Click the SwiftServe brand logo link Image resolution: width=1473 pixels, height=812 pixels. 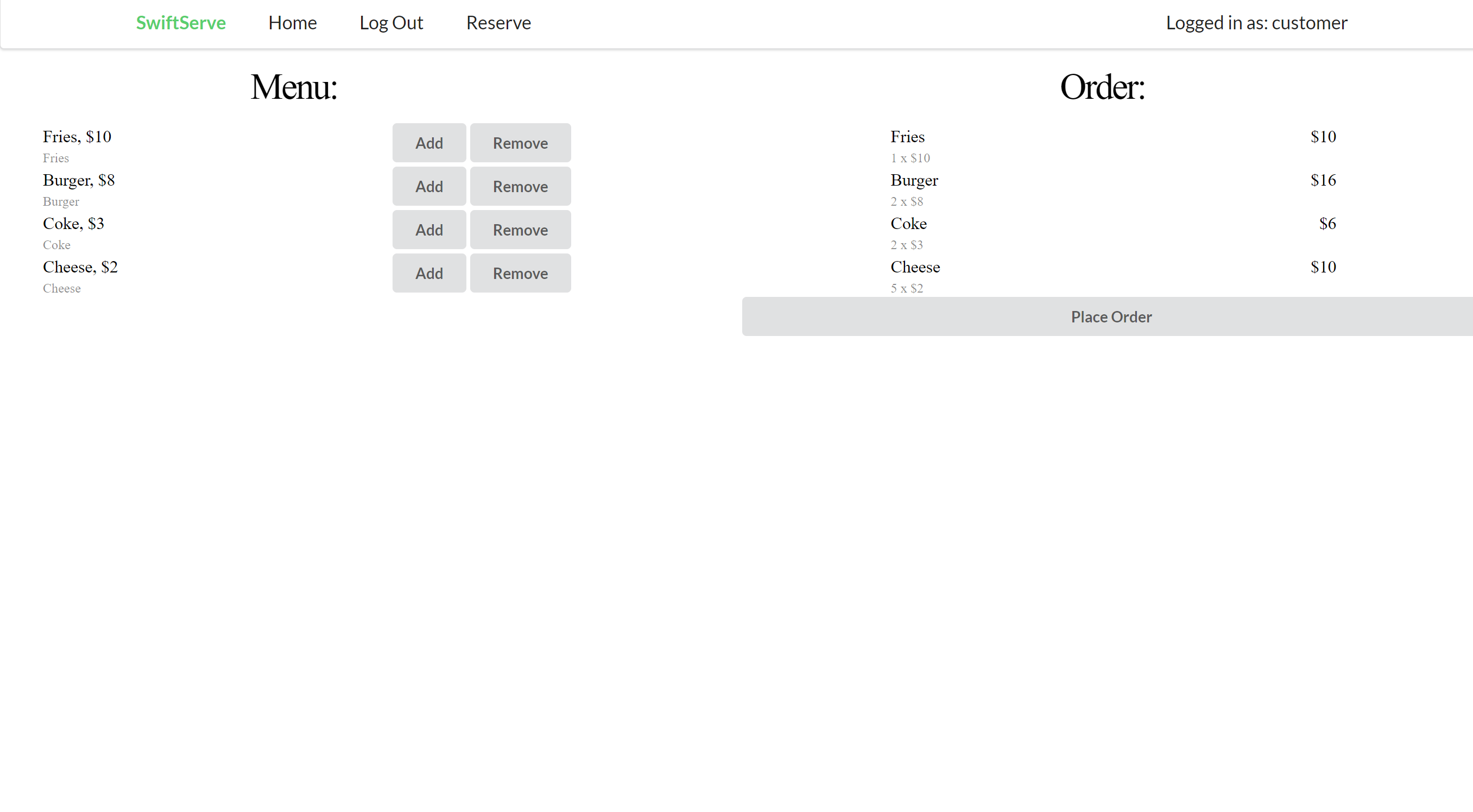click(x=181, y=23)
